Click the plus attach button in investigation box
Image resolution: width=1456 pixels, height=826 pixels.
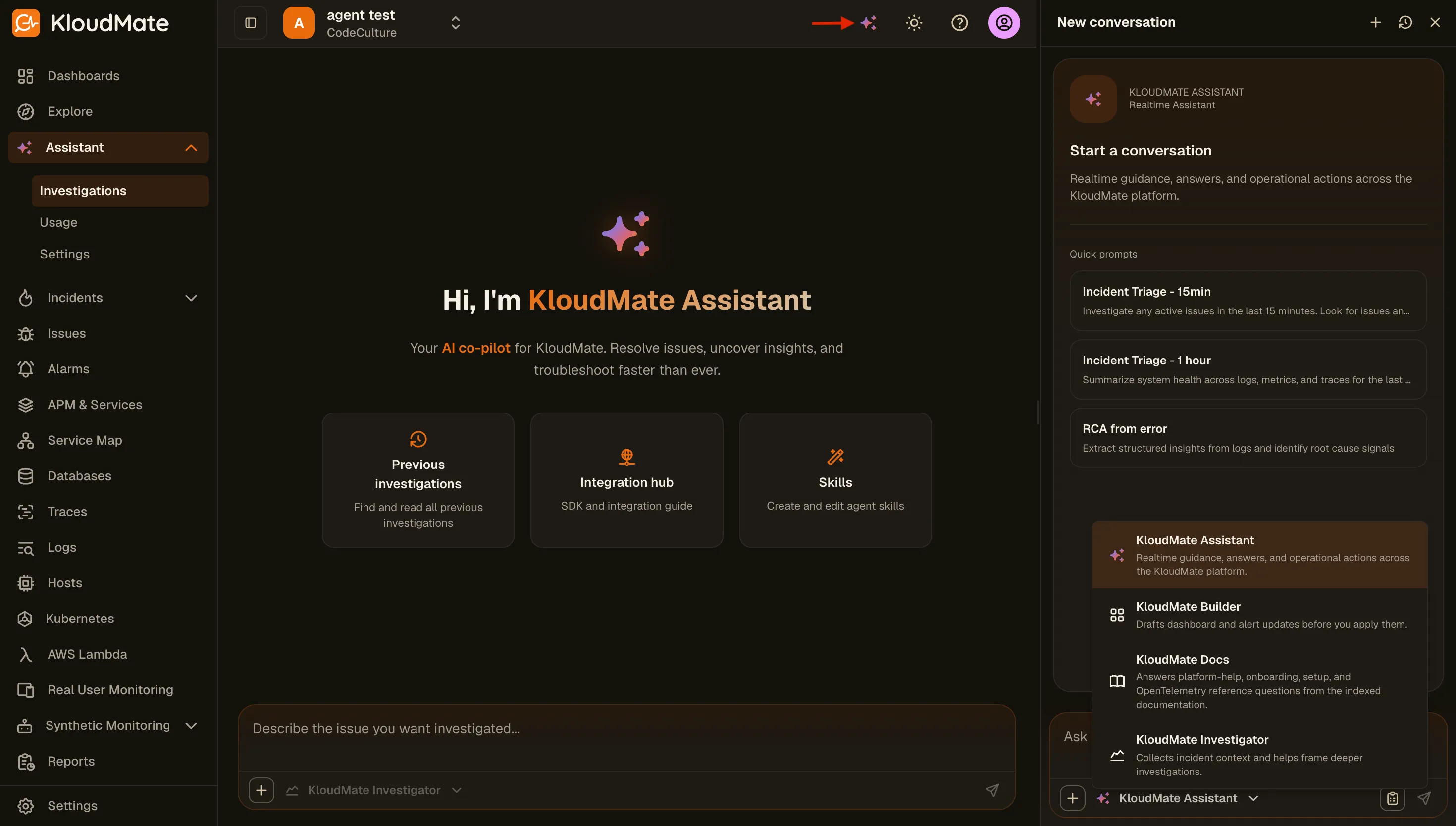[261, 790]
